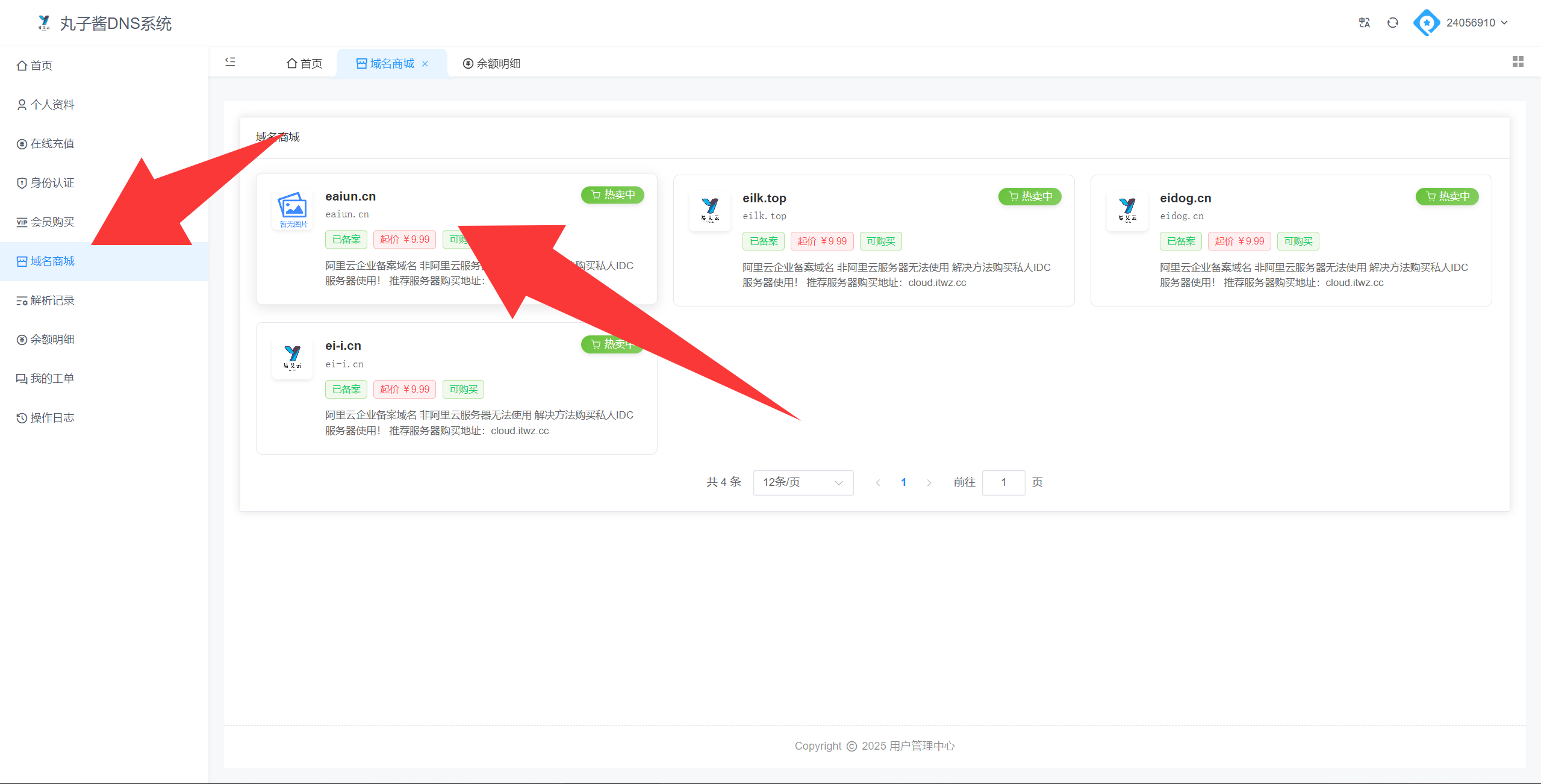Image resolution: width=1541 pixels, height=784 pixels.
Task: Open the 12条/页 page size dropdown
Action: (803, 482)
